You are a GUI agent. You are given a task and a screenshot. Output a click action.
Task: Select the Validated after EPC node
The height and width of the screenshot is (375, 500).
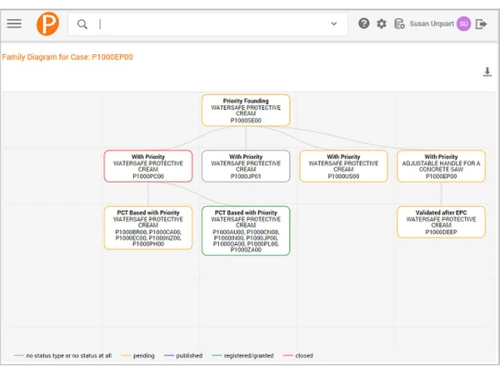pyautogui.click(x=441, y=222)
